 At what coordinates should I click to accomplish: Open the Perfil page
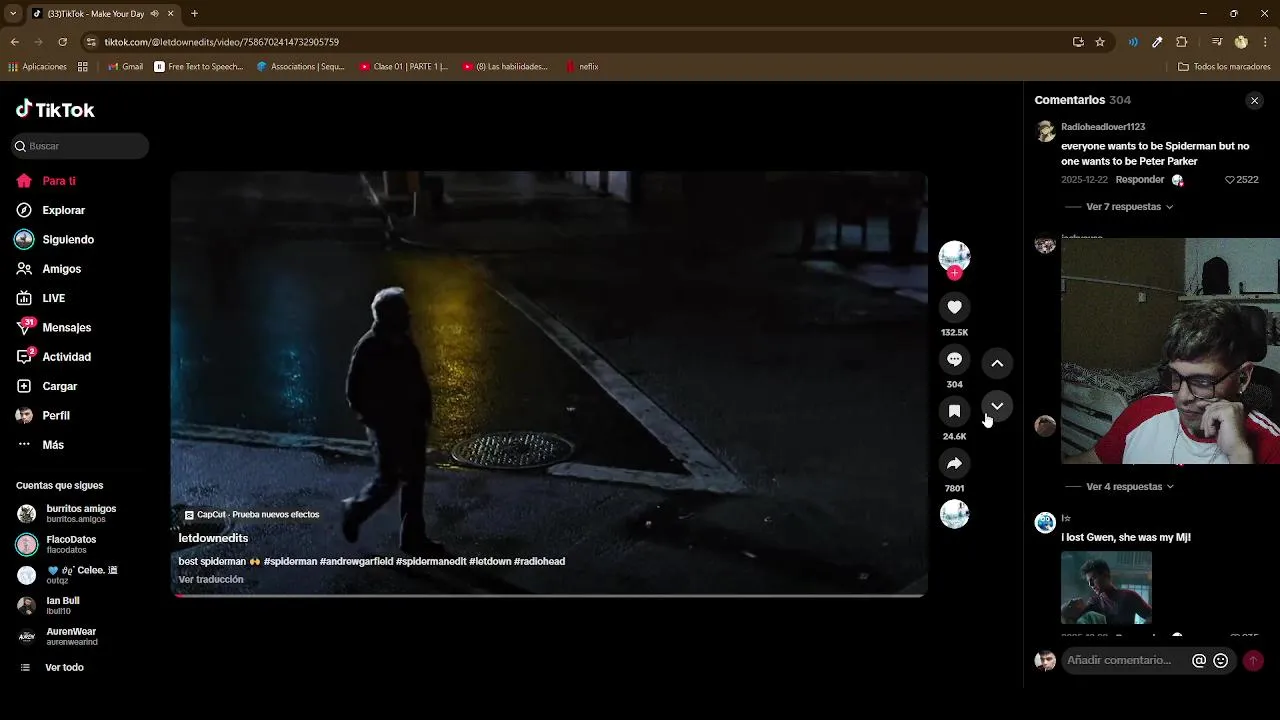pos(43,415)
